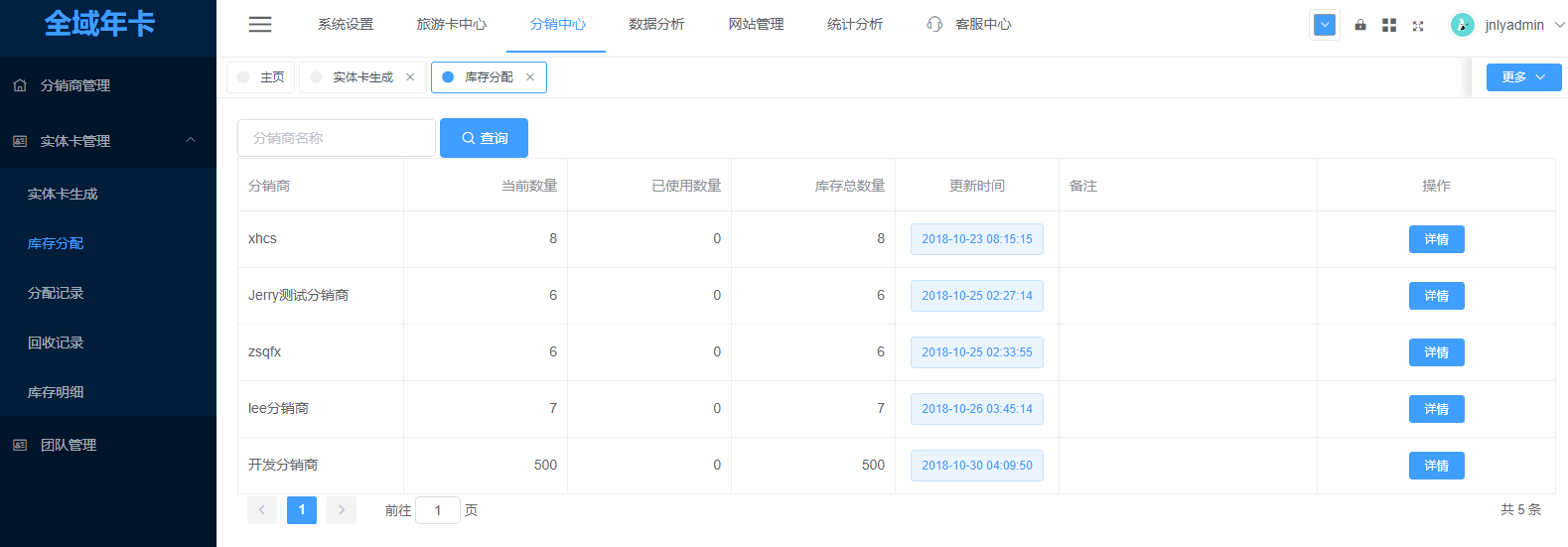Open the 更多 dropdown button
The width and height of the screenshot is (1568, 547).
pos(1523,77)
